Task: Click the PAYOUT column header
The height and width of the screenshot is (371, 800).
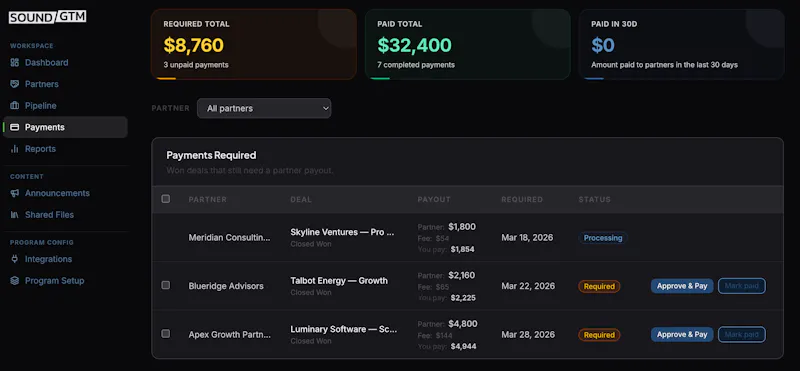Action: point(434,200)
